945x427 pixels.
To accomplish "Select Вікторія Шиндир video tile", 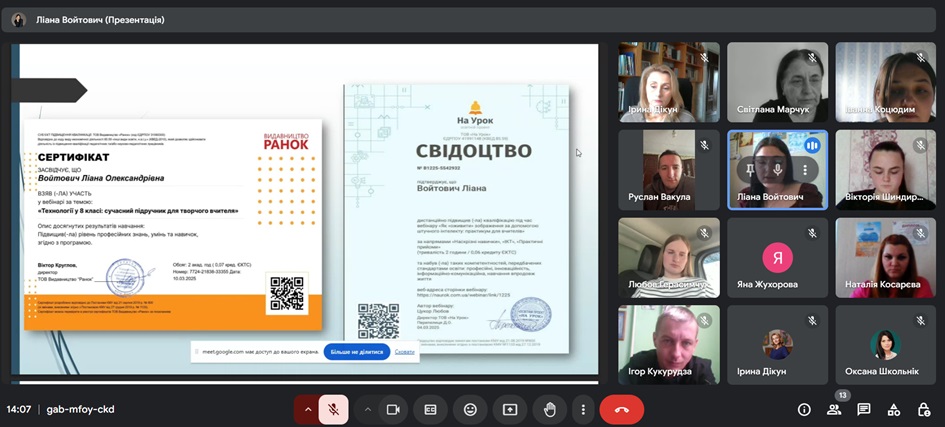I will tap(885, 170).
